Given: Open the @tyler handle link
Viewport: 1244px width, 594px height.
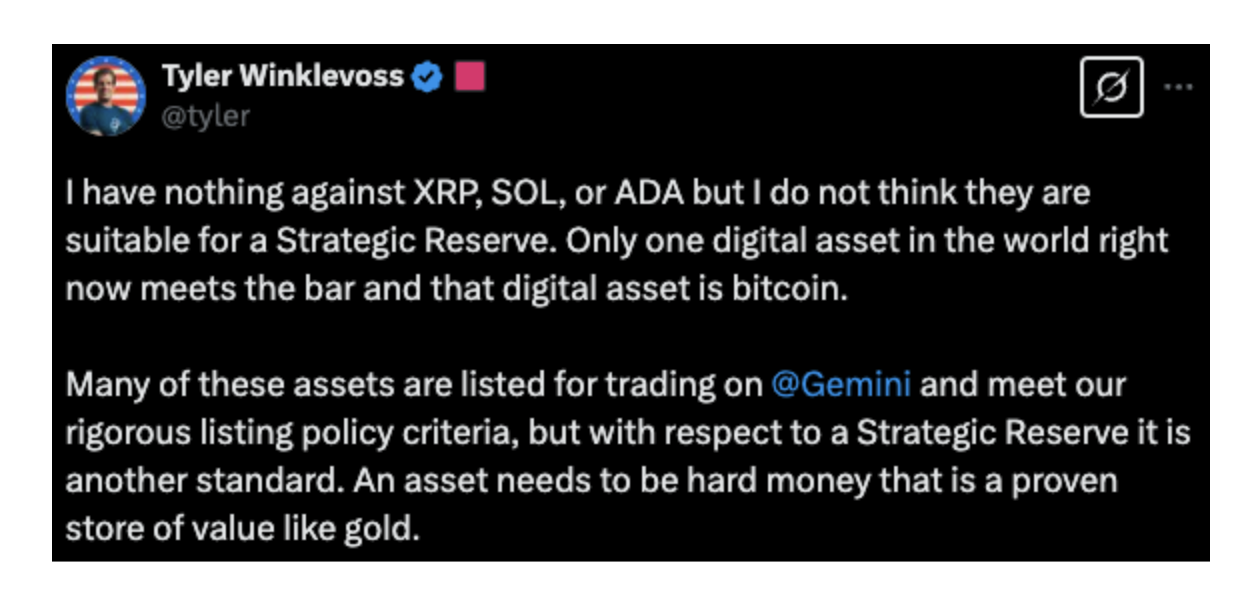Looking at the screenshot, I should click(205, 116).
